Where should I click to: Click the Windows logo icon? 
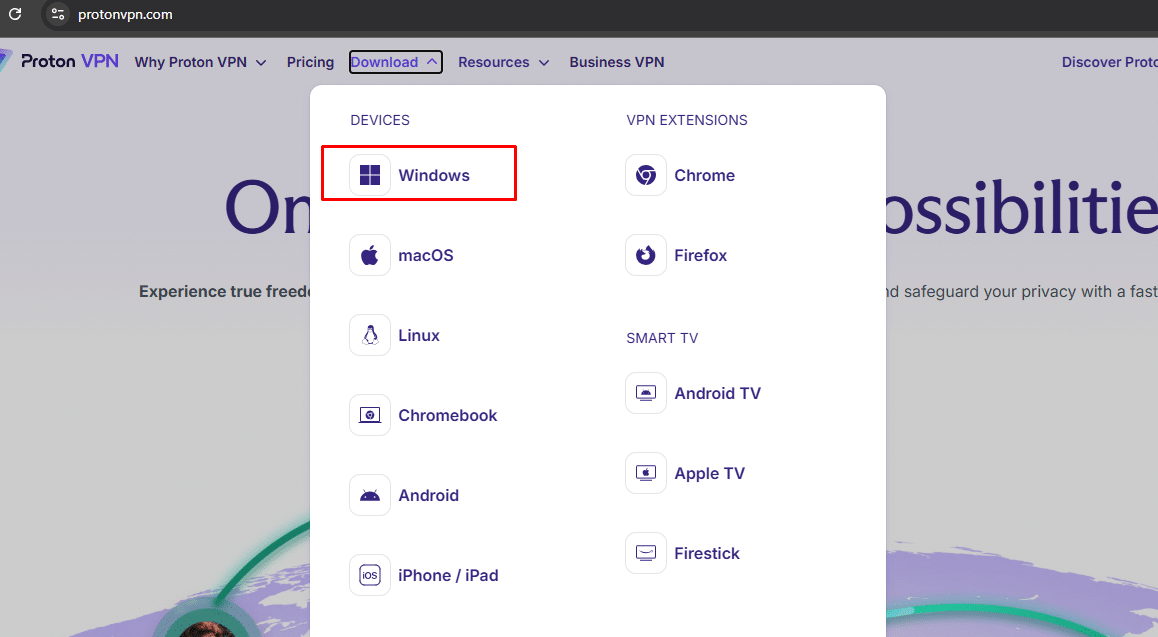(x=370, y=175)
